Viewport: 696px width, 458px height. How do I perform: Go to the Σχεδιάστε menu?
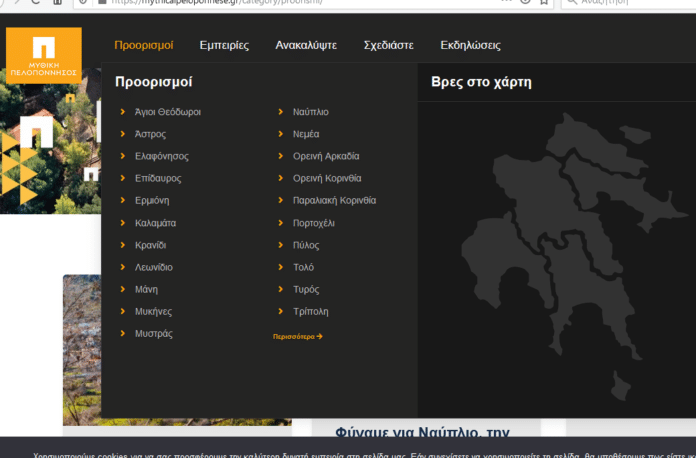pos(388,45)
